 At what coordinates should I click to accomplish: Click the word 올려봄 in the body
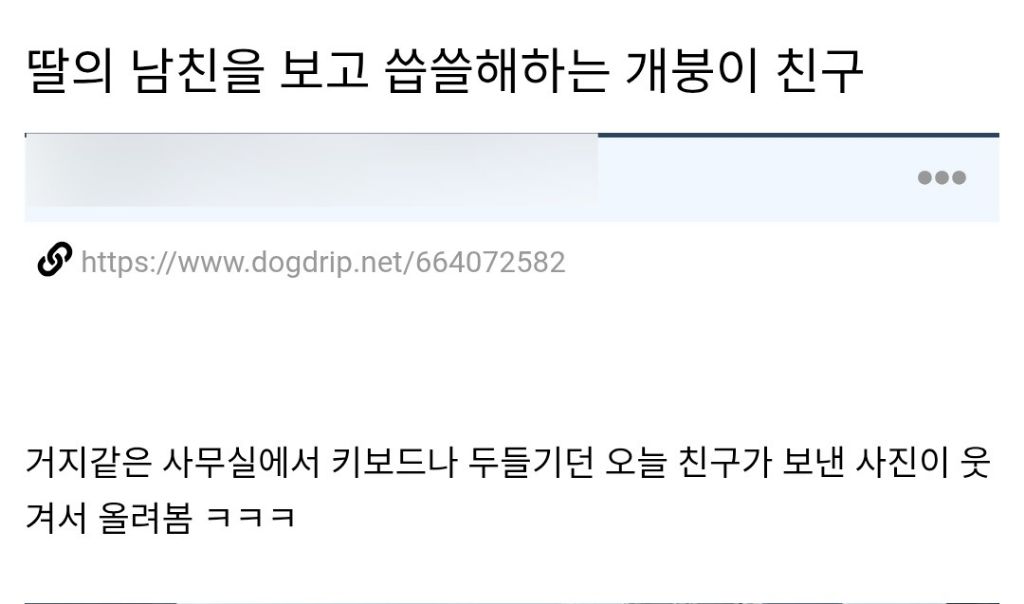[145, 518]
